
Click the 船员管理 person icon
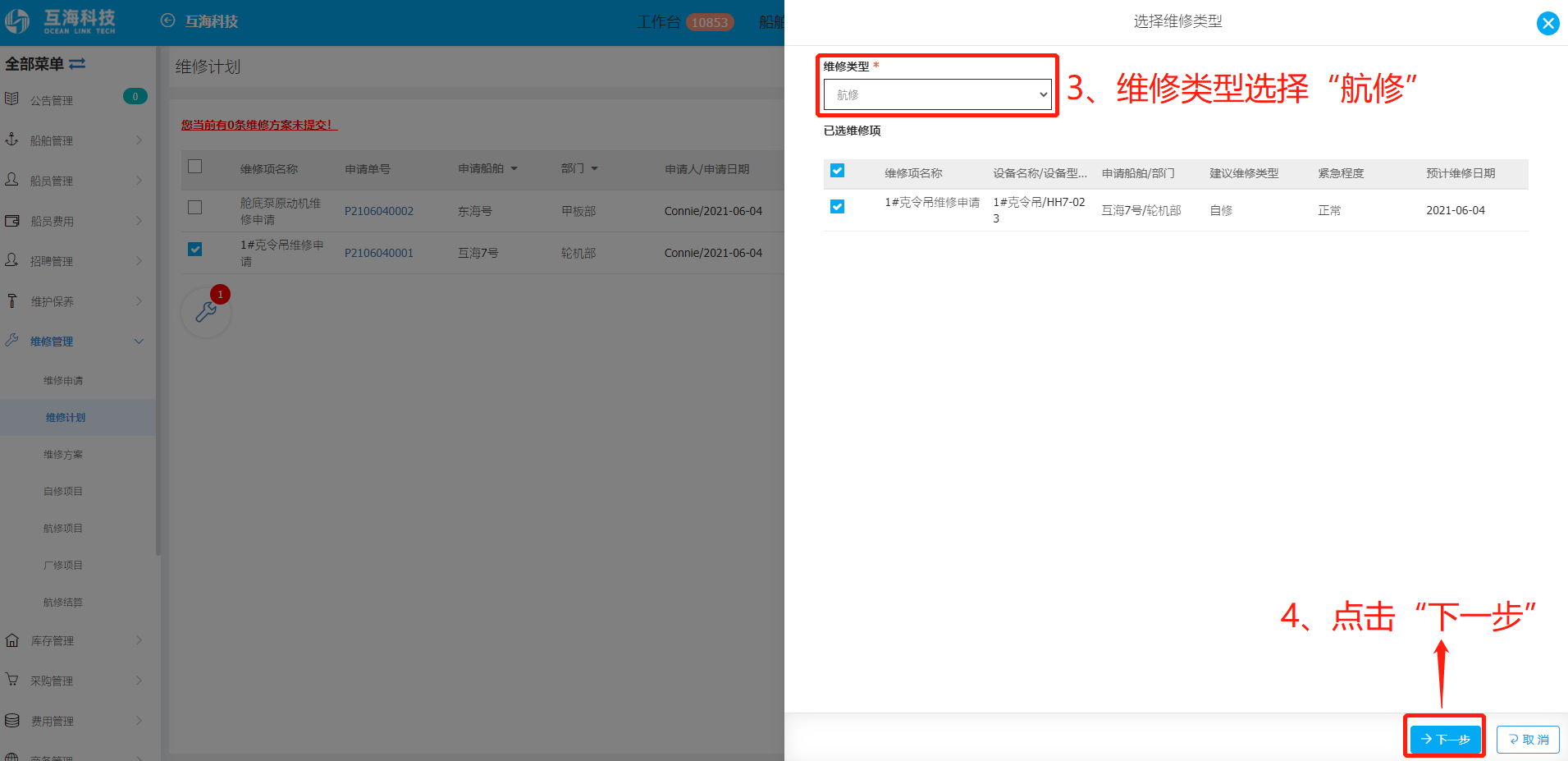tap(11, 180)
